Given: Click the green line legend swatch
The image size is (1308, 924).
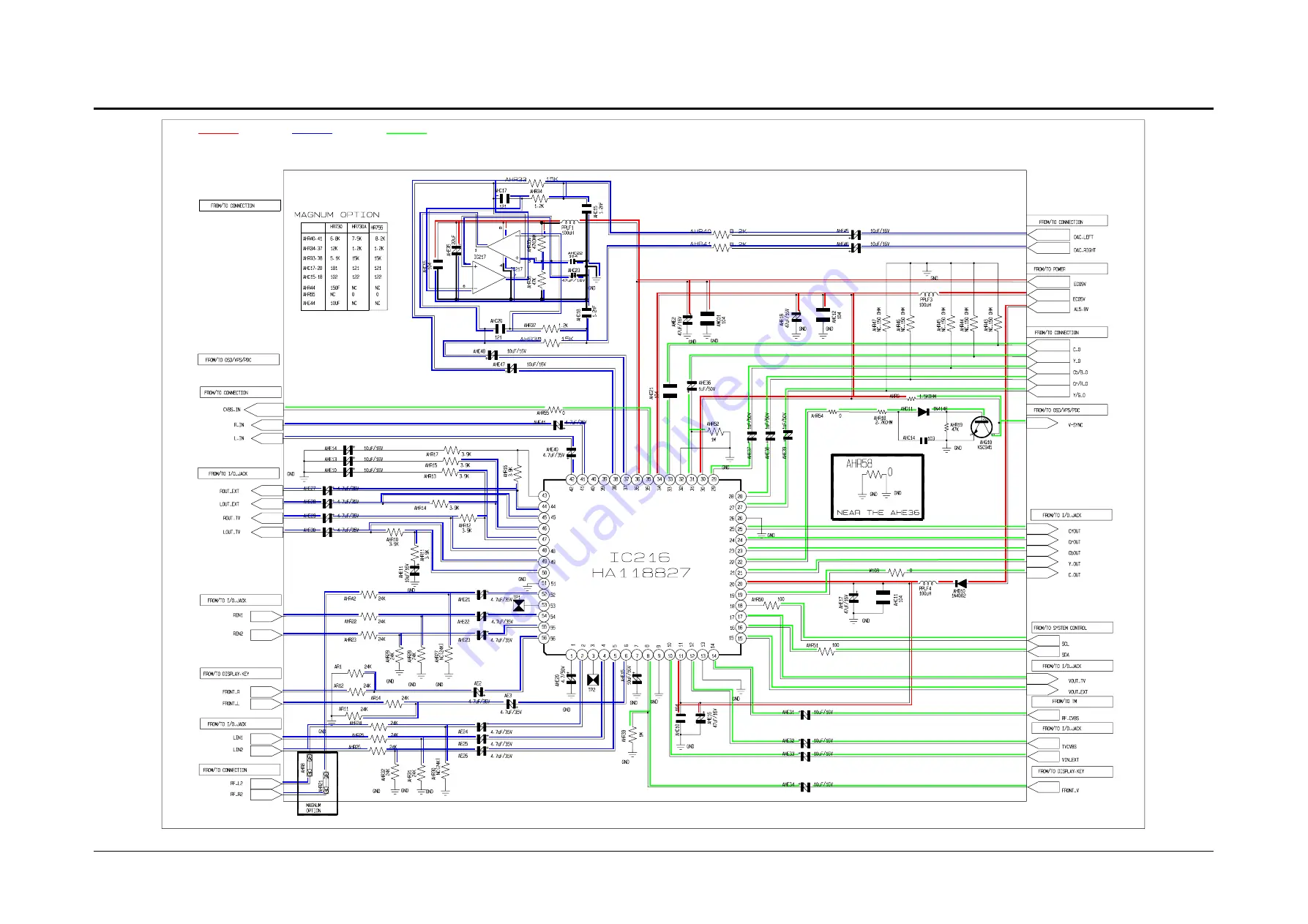Looking at the screenshot, I should point(406,134).
